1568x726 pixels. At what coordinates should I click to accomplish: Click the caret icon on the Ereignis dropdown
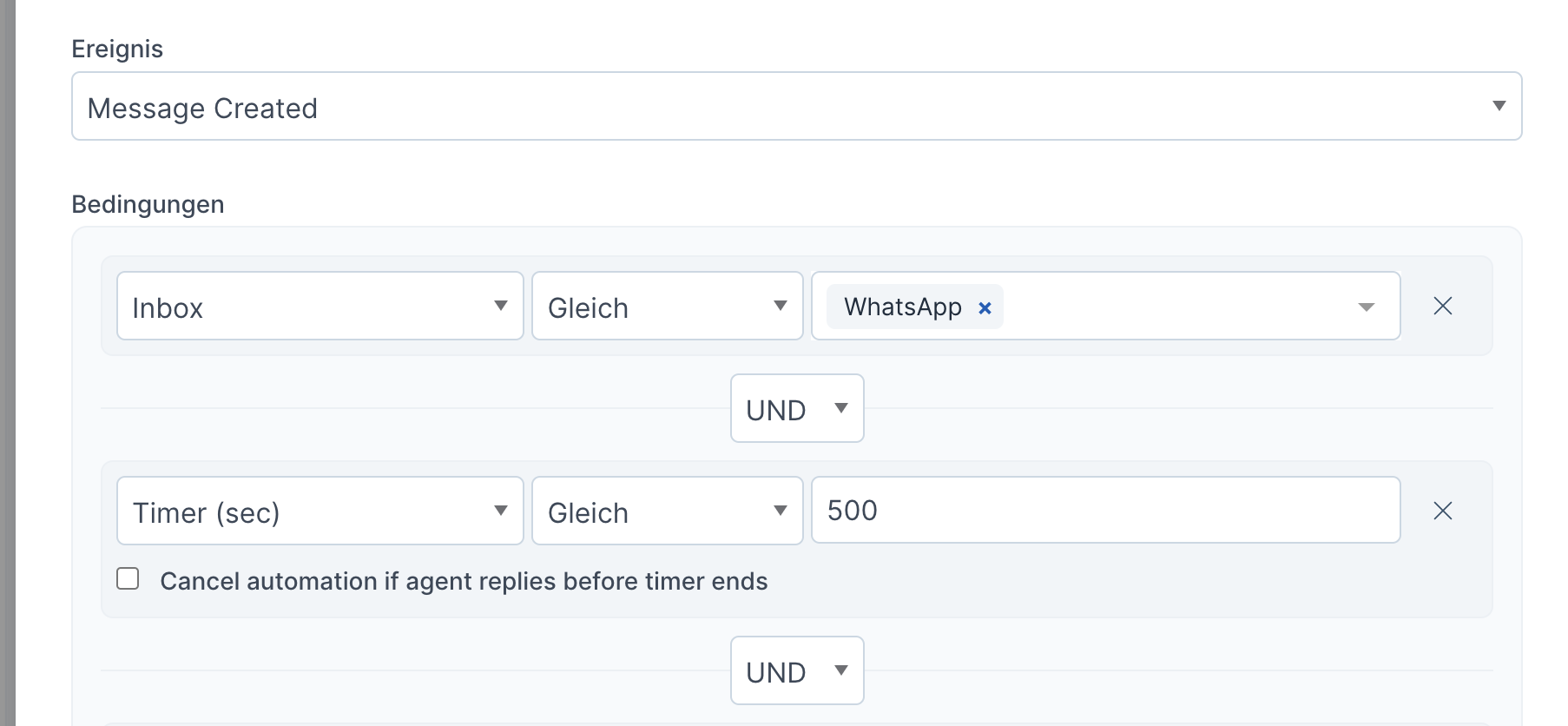(x=1499, y=105)
